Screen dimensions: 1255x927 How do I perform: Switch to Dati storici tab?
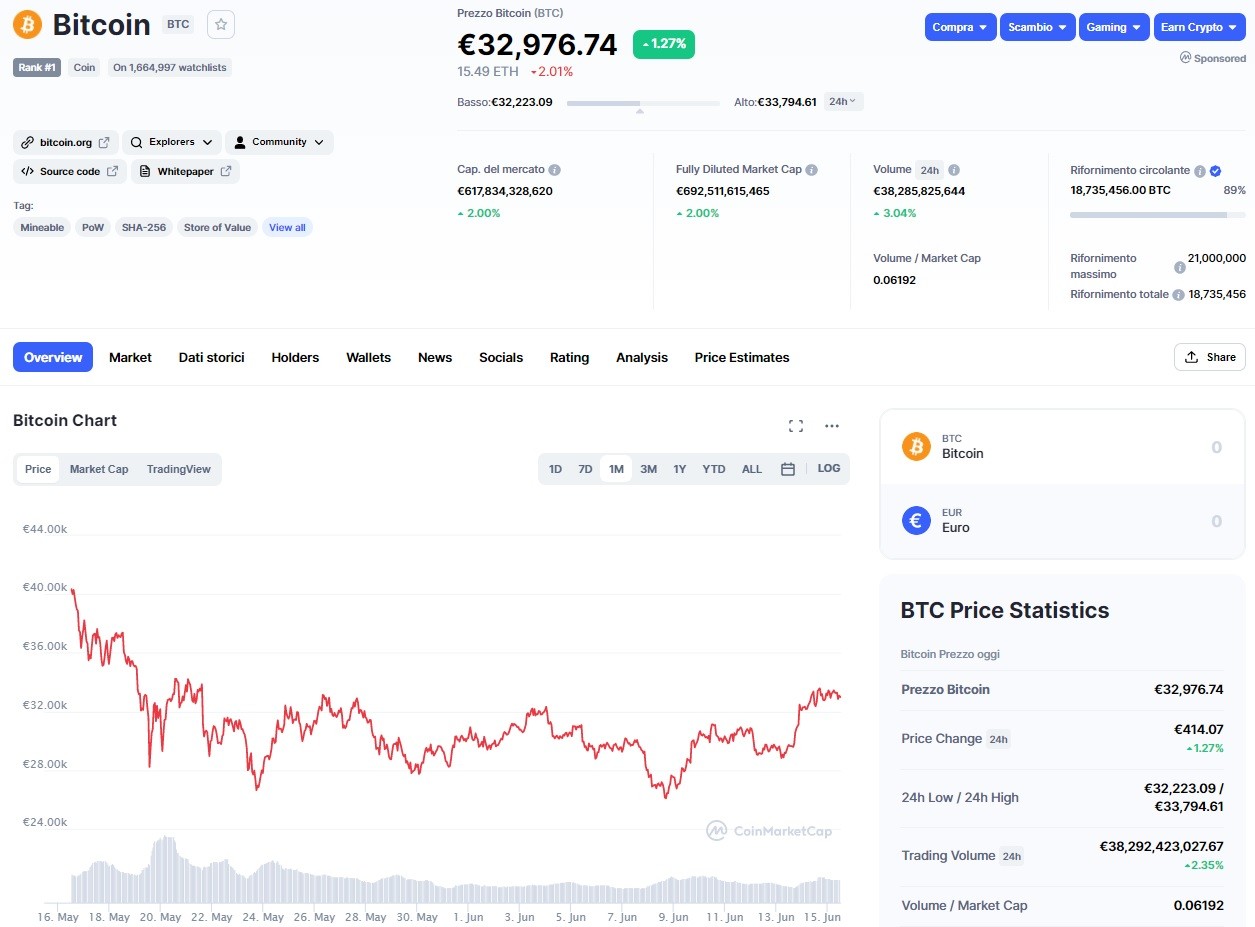coord(211,357)
